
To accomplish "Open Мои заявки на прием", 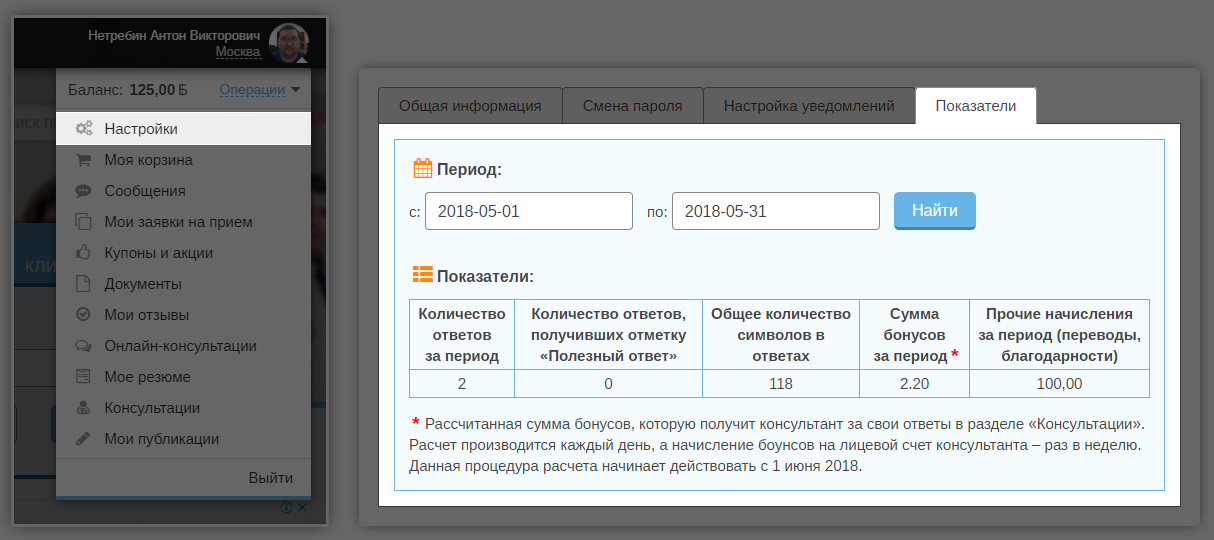I will click(x=178, y=222).
